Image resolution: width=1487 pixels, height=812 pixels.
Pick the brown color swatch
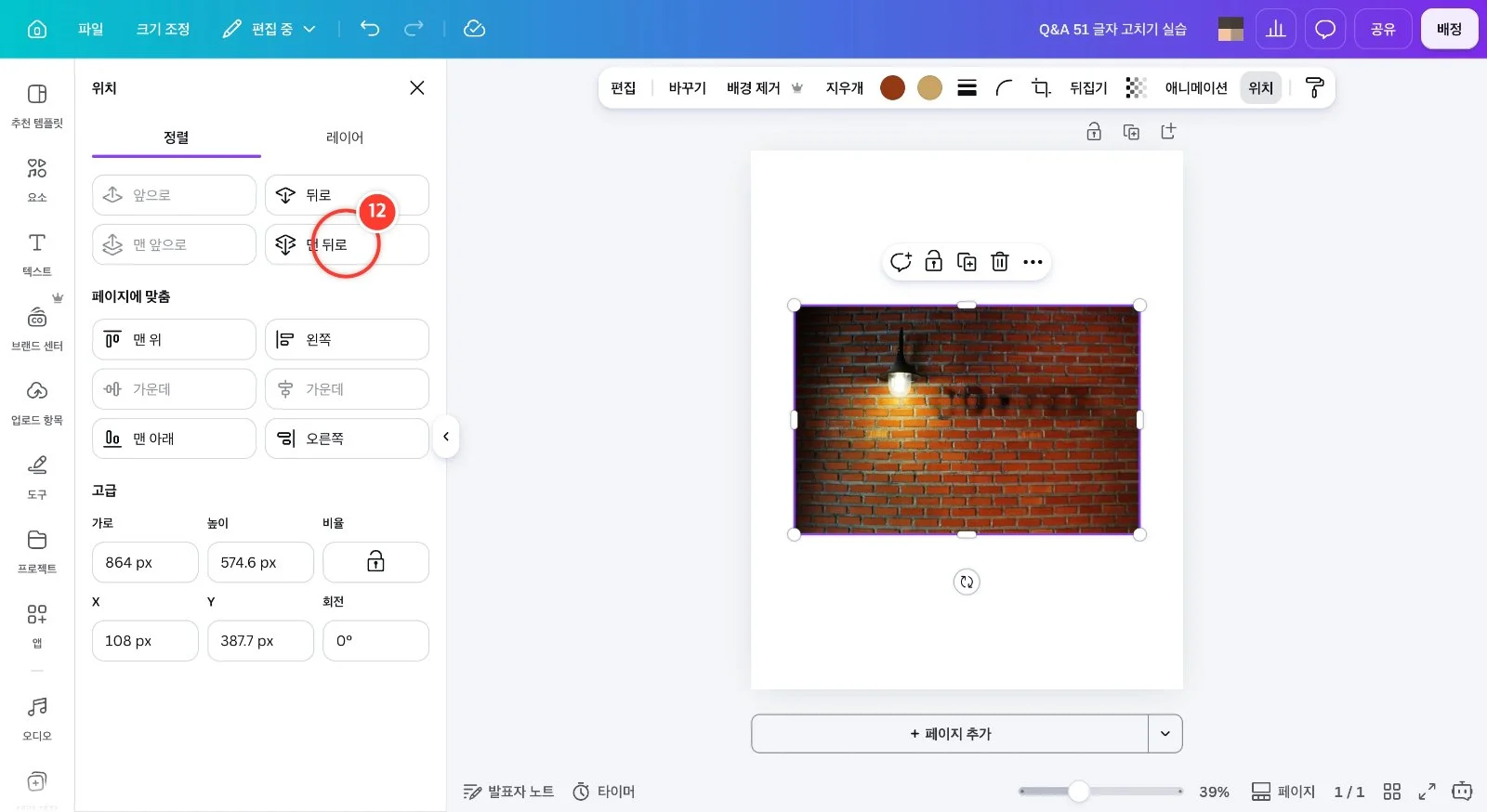click(892, 87)
